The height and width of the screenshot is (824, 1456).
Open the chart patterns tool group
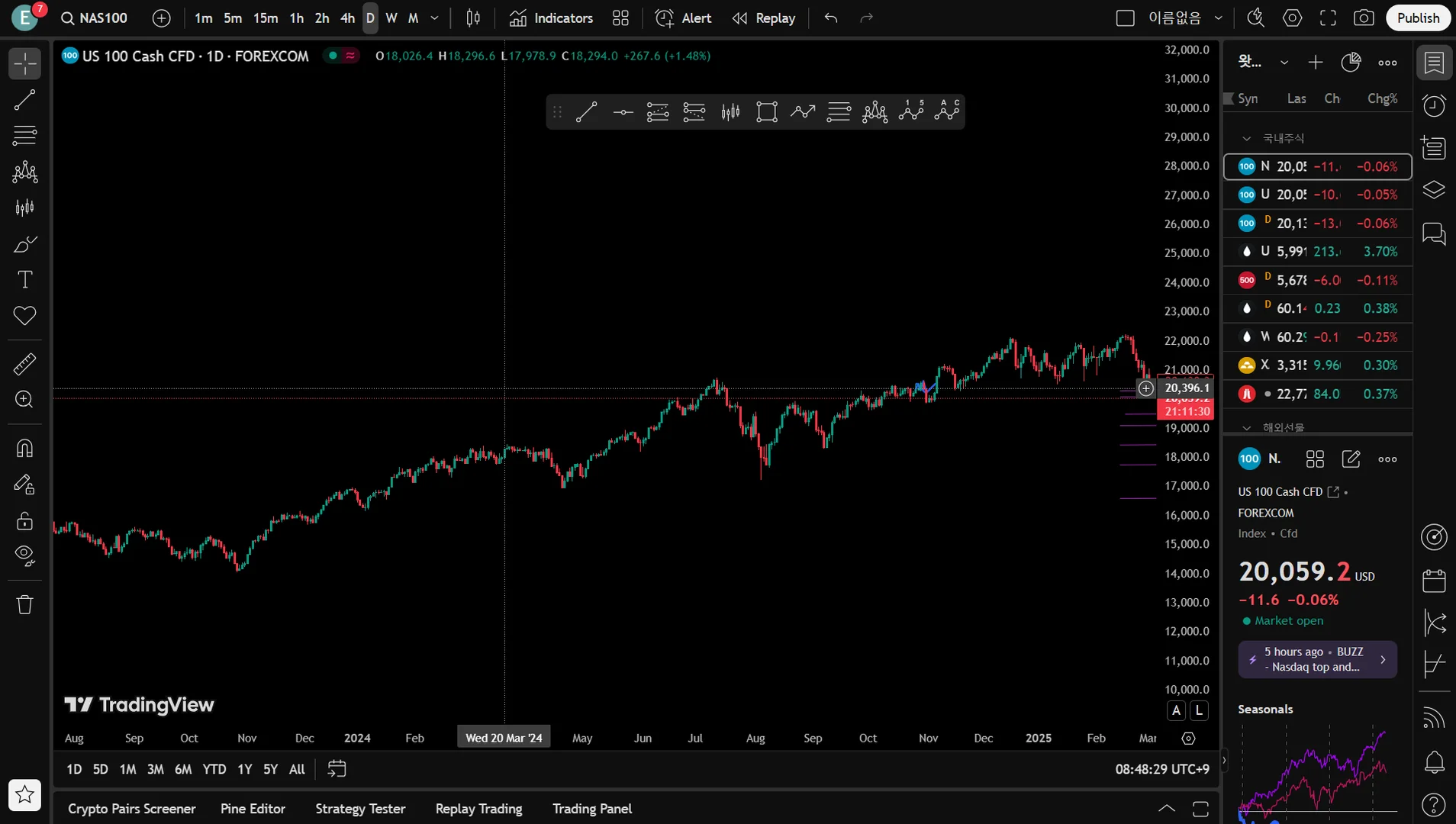coord(24,172)
